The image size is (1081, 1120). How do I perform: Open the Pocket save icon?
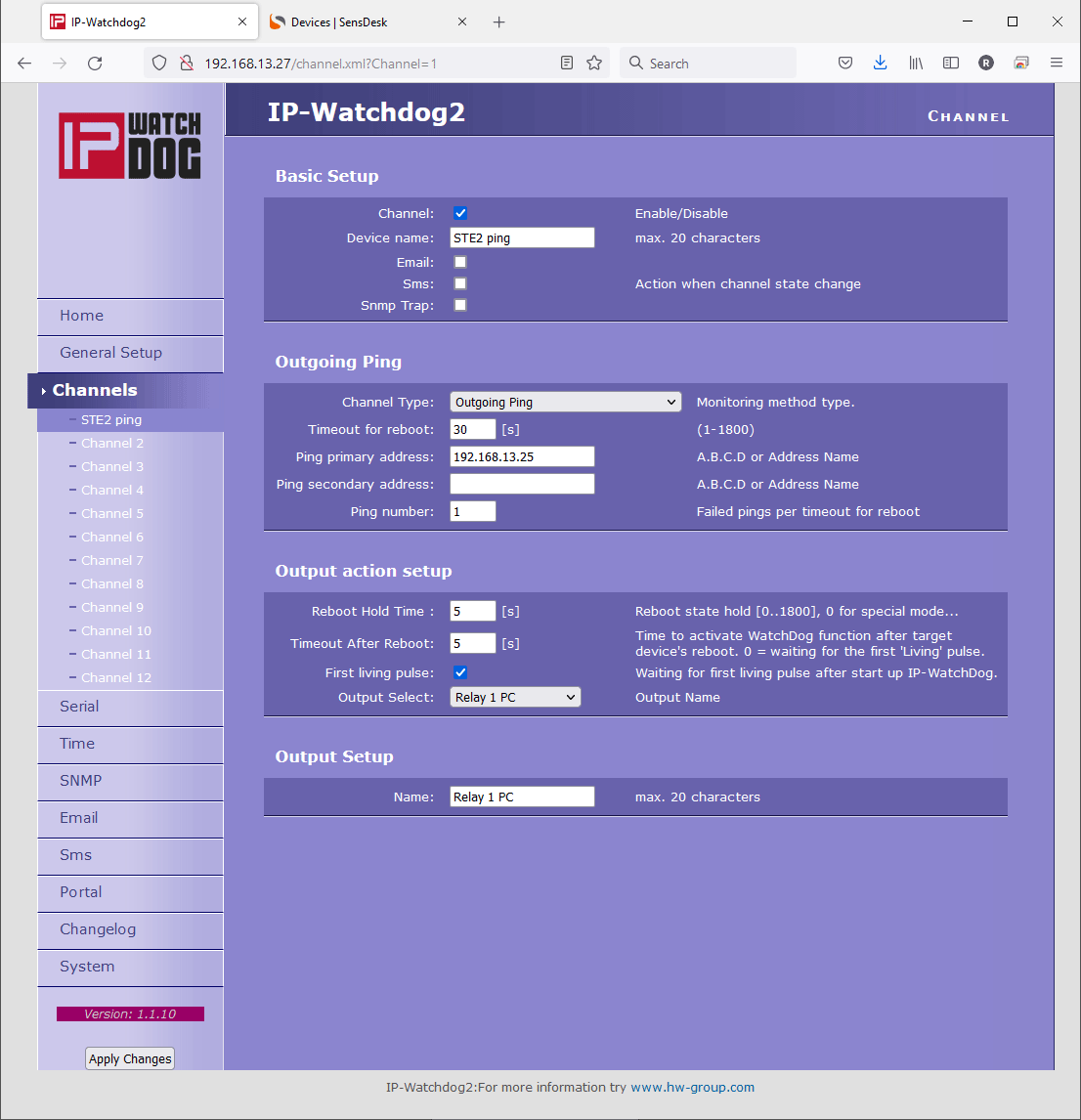pos(845,63)
